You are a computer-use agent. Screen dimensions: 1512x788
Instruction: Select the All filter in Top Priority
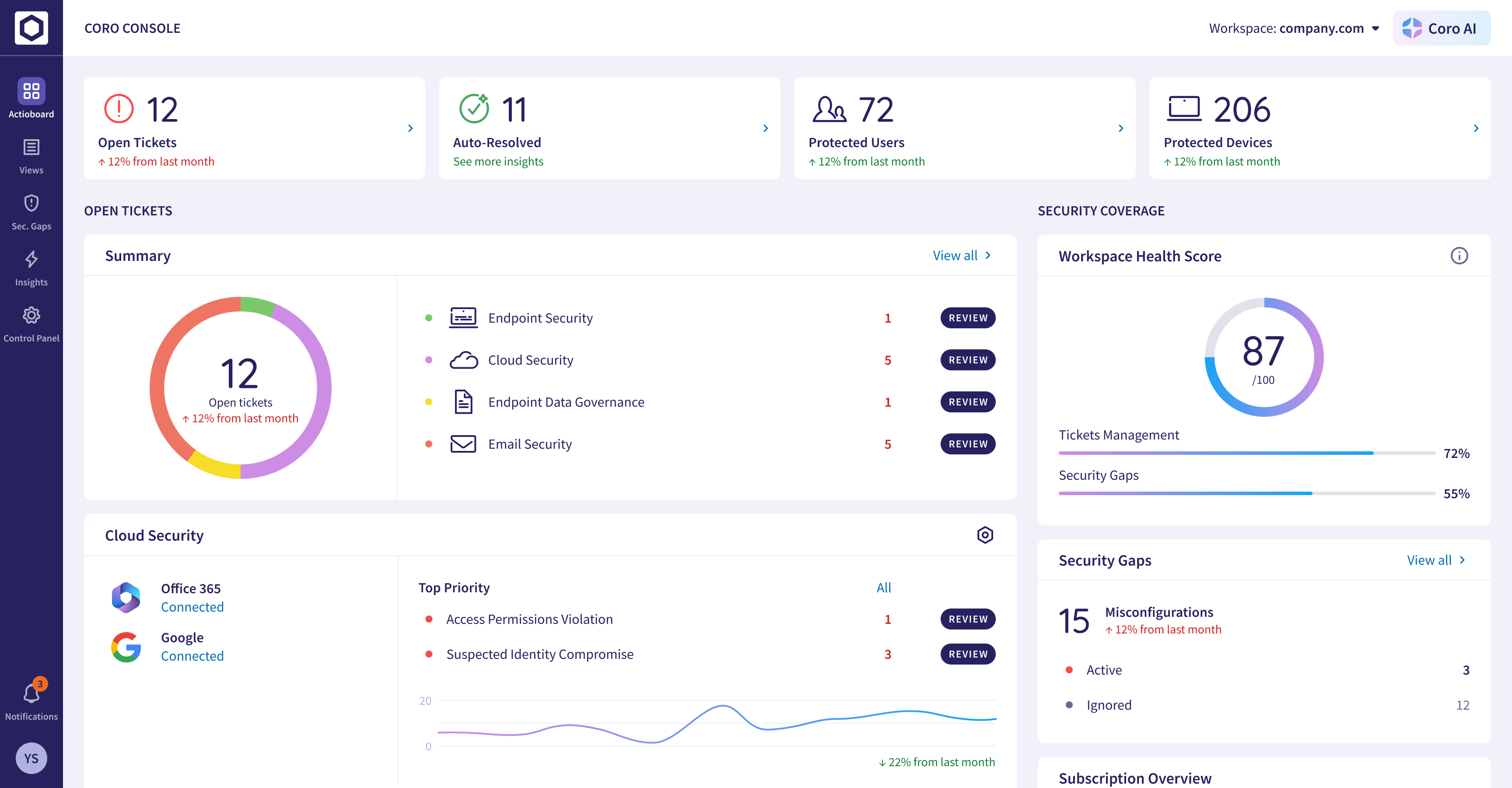coord(883,588)
